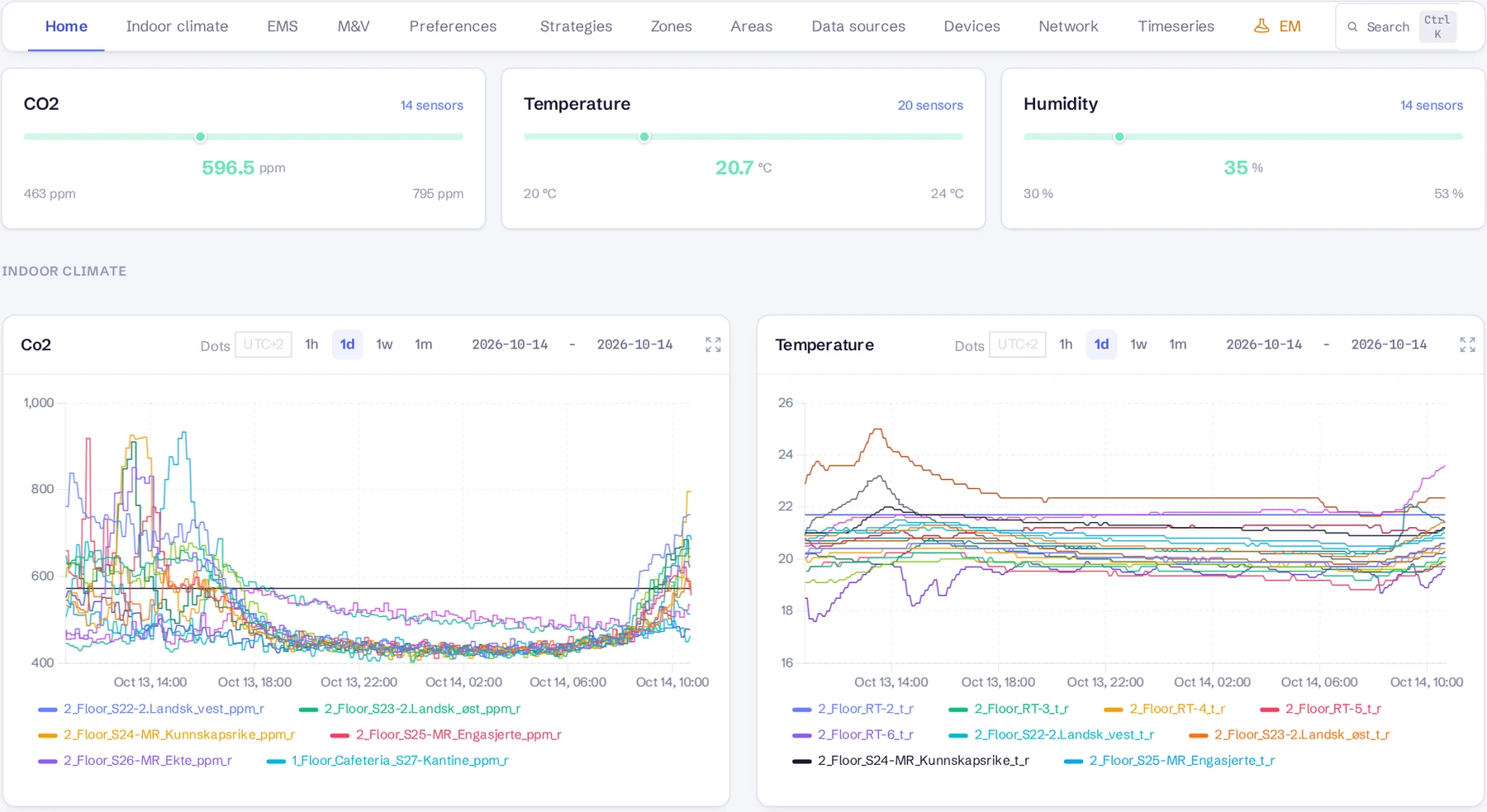Toggle Dots in the Temperature chart
Screen dimensions: 1487x812
[969, 345]
